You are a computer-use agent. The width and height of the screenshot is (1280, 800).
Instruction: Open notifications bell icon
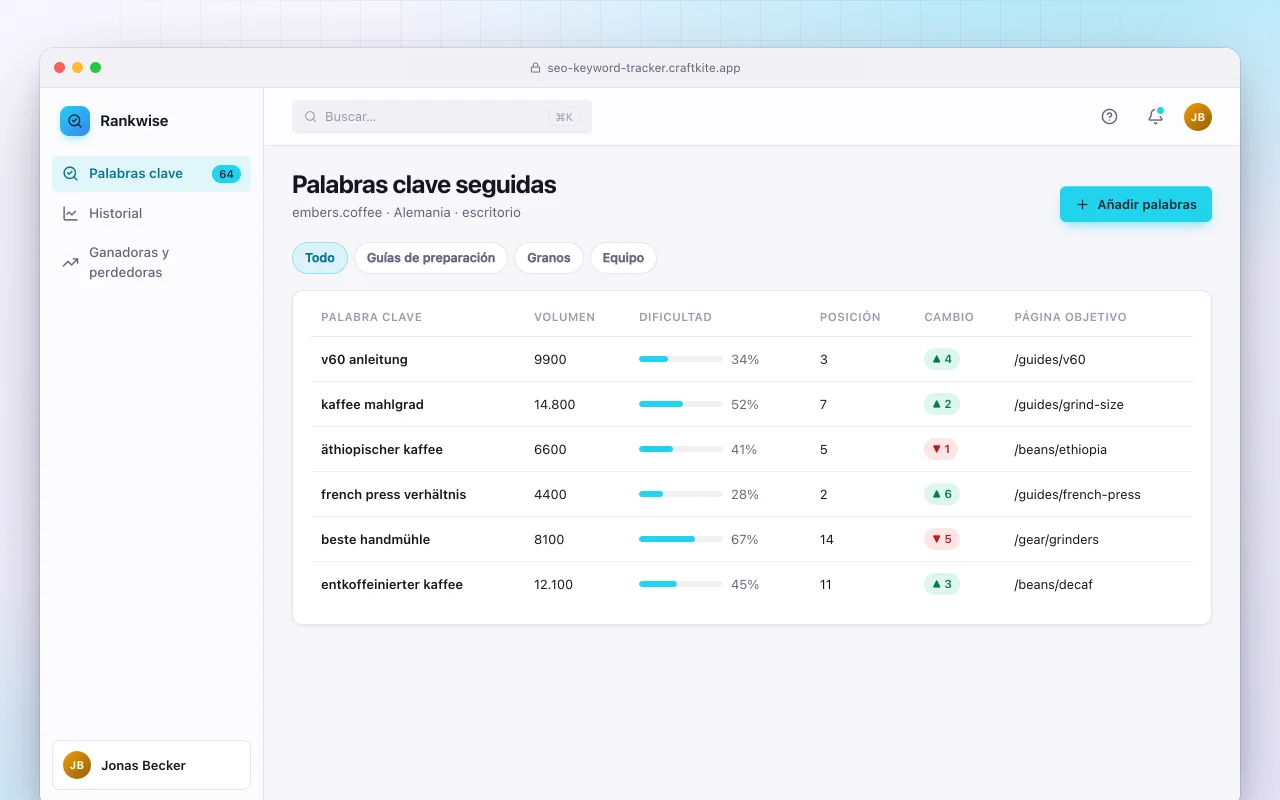click(1155, 117)
